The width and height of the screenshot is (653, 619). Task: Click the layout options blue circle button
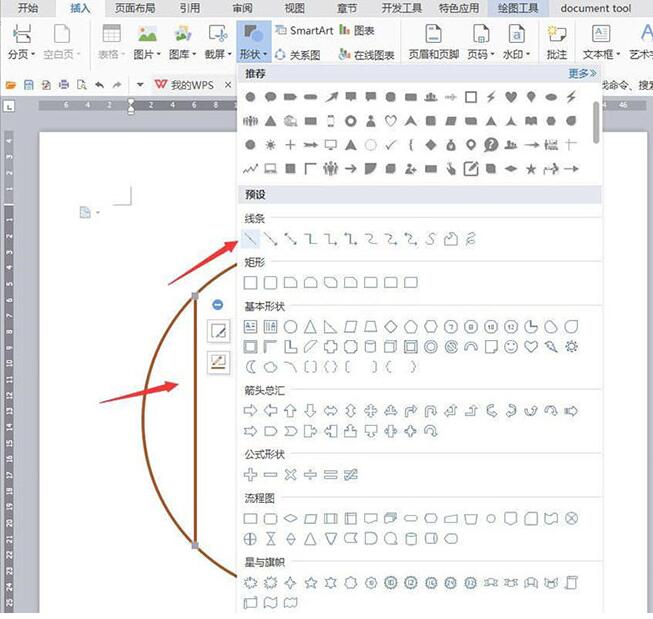coord(218,305)
